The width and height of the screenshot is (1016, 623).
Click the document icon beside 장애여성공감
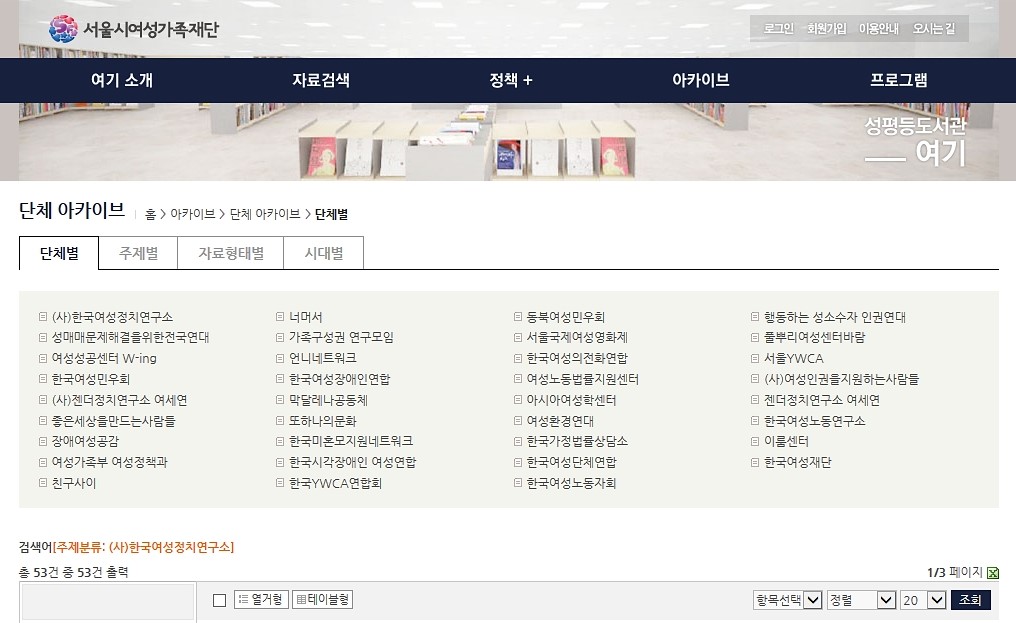(x=43, y=441)
